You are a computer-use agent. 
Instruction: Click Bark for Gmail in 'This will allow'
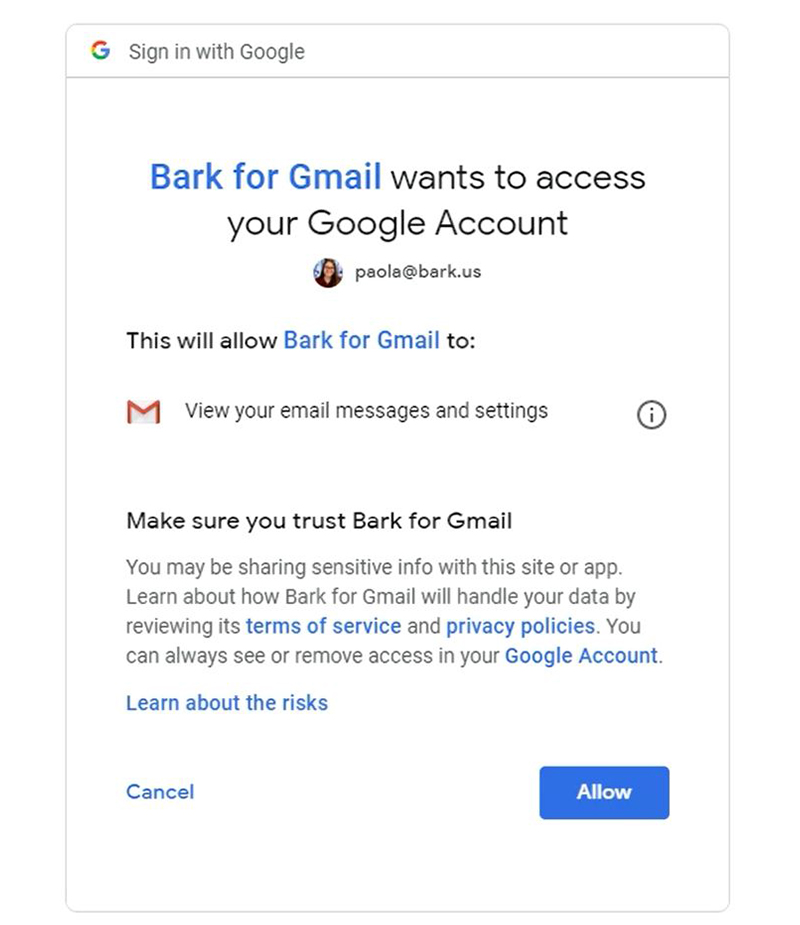(362, 340)
